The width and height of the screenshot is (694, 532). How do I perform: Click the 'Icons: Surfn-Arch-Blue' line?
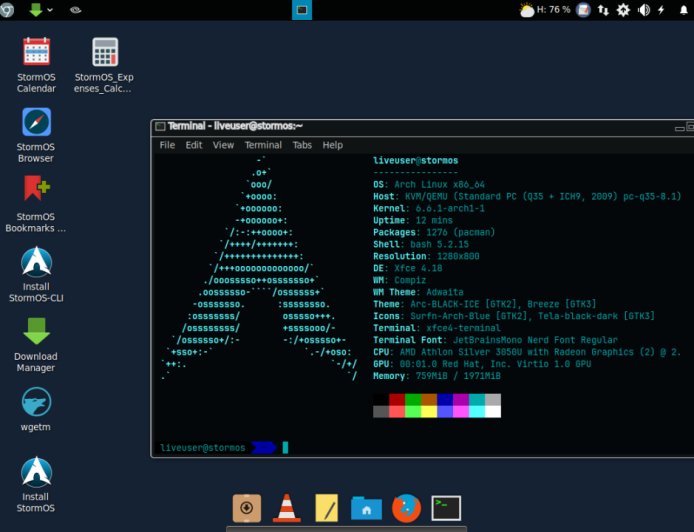tap(514, 316)
